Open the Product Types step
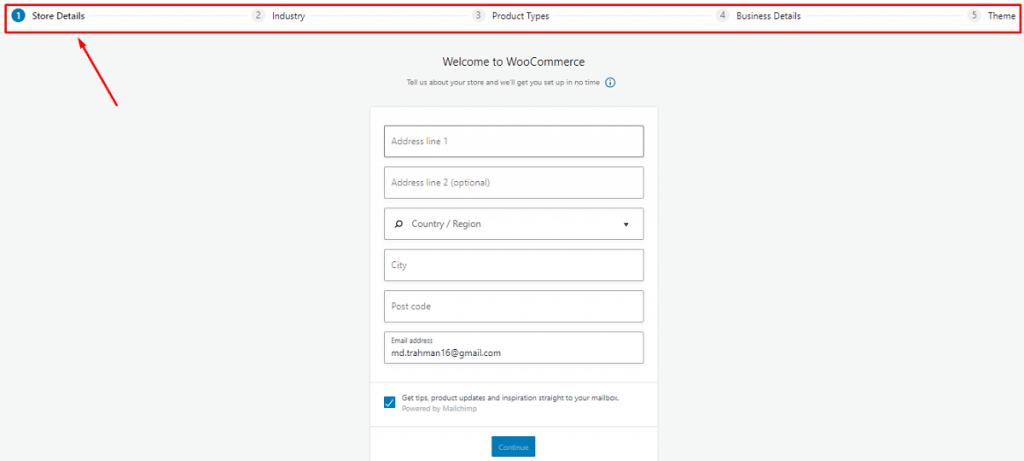The height and width of the screenshot is (461, 1024). point(520,16)
